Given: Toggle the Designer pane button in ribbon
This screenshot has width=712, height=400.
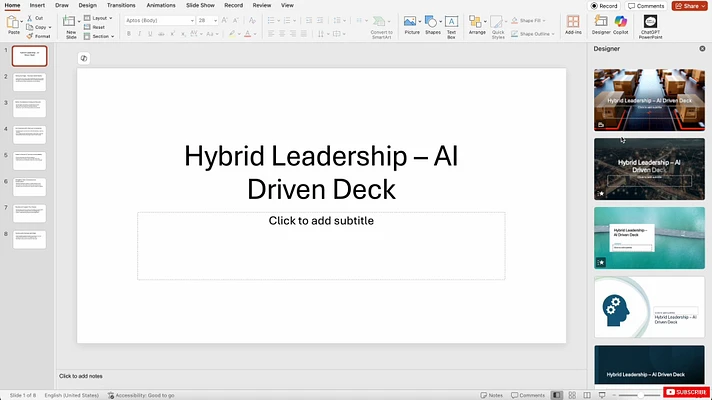Looking at the screenshot, I should [x=600, y=22].
